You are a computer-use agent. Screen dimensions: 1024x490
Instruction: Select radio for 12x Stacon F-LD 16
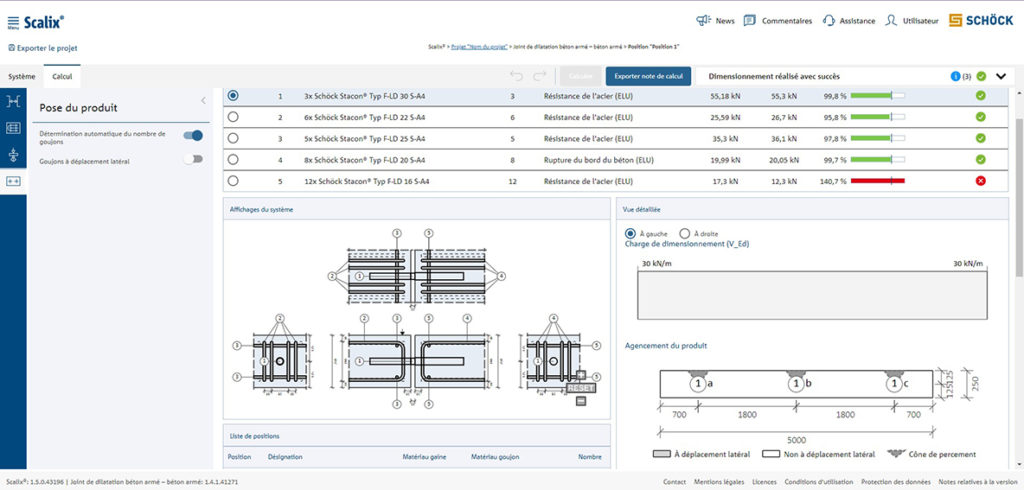233,181
